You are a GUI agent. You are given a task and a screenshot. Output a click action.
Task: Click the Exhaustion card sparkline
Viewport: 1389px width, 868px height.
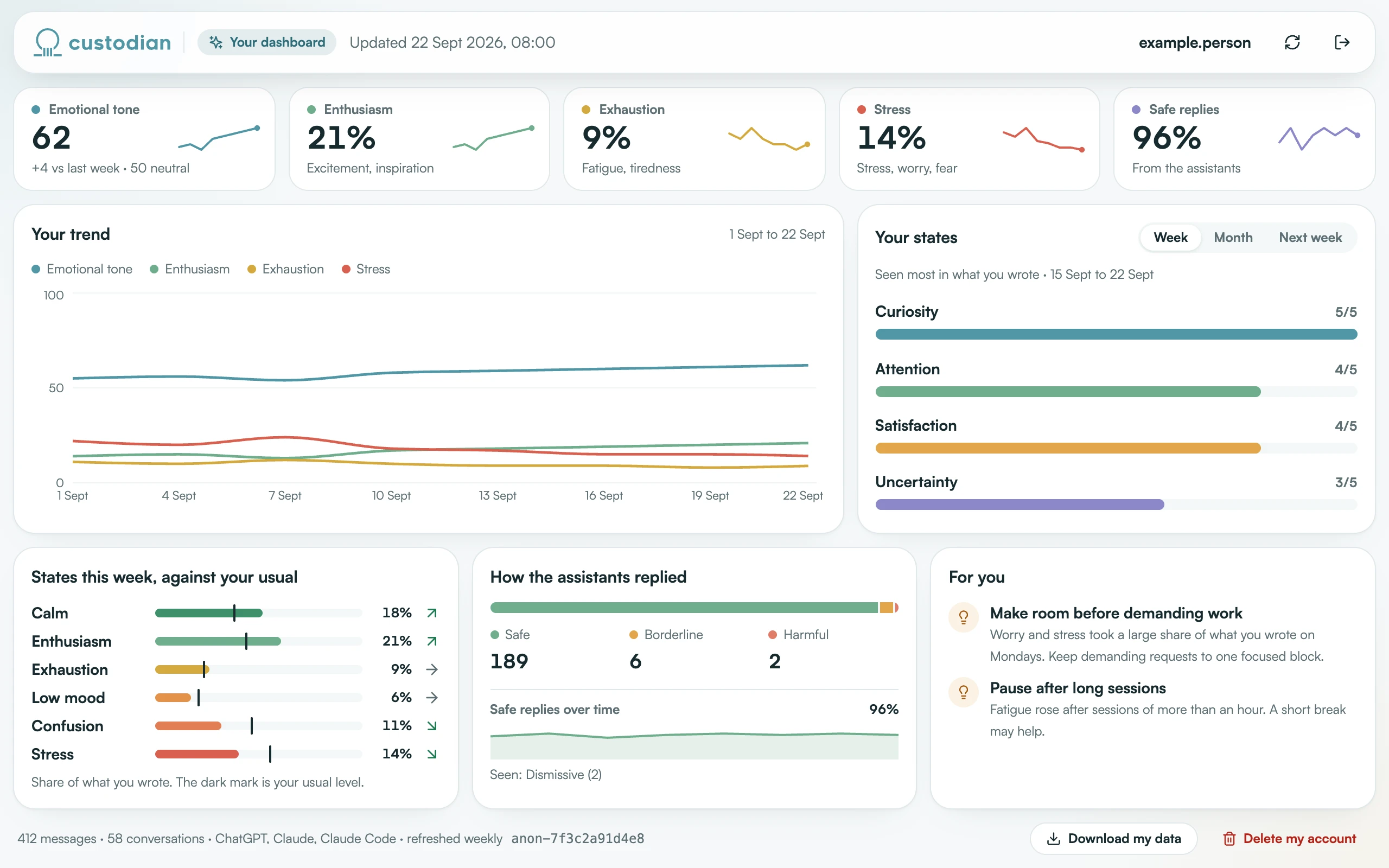click(769, 138)
